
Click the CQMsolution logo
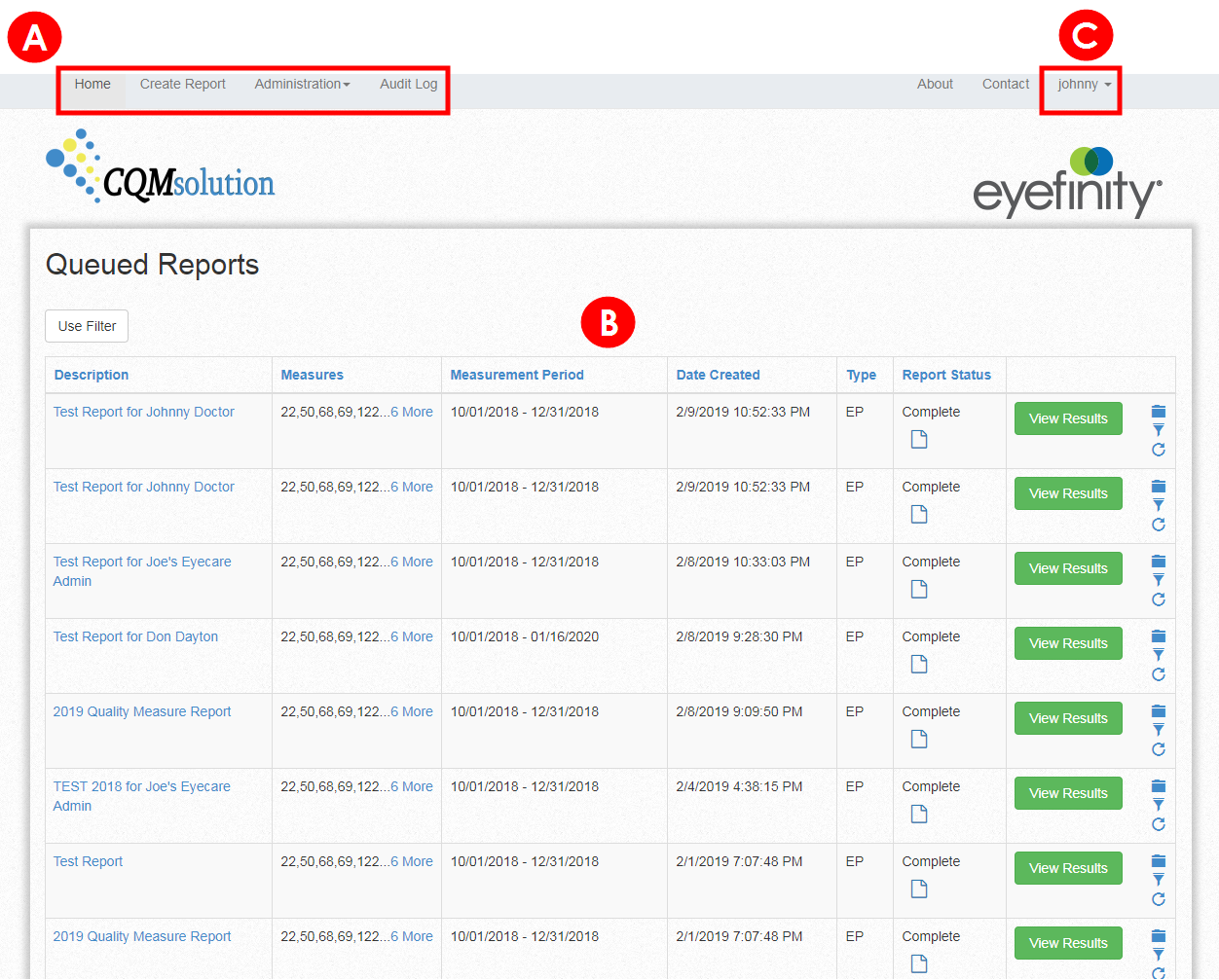[161, 167]
